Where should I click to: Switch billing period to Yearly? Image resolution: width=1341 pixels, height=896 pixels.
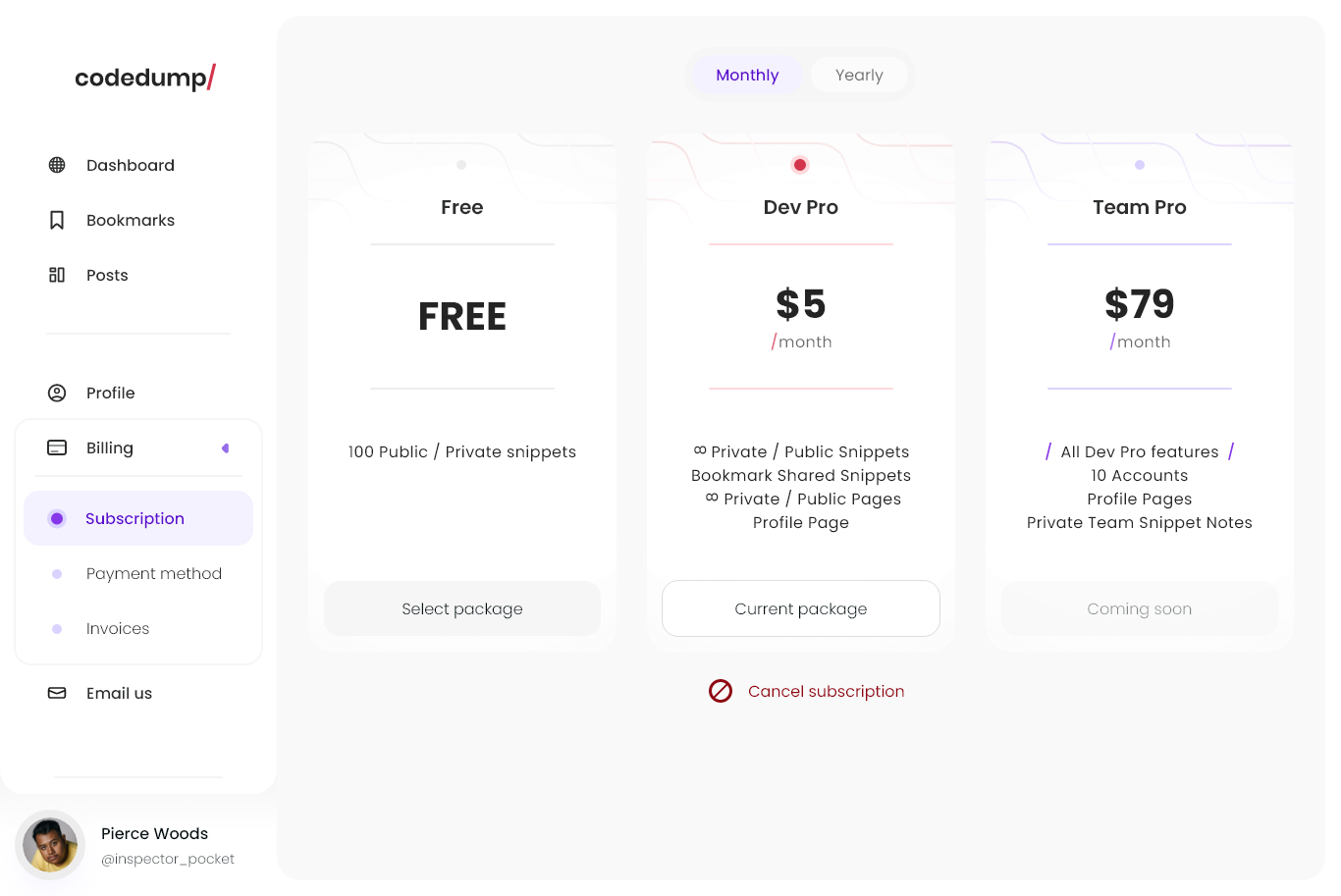pos(859,75)
